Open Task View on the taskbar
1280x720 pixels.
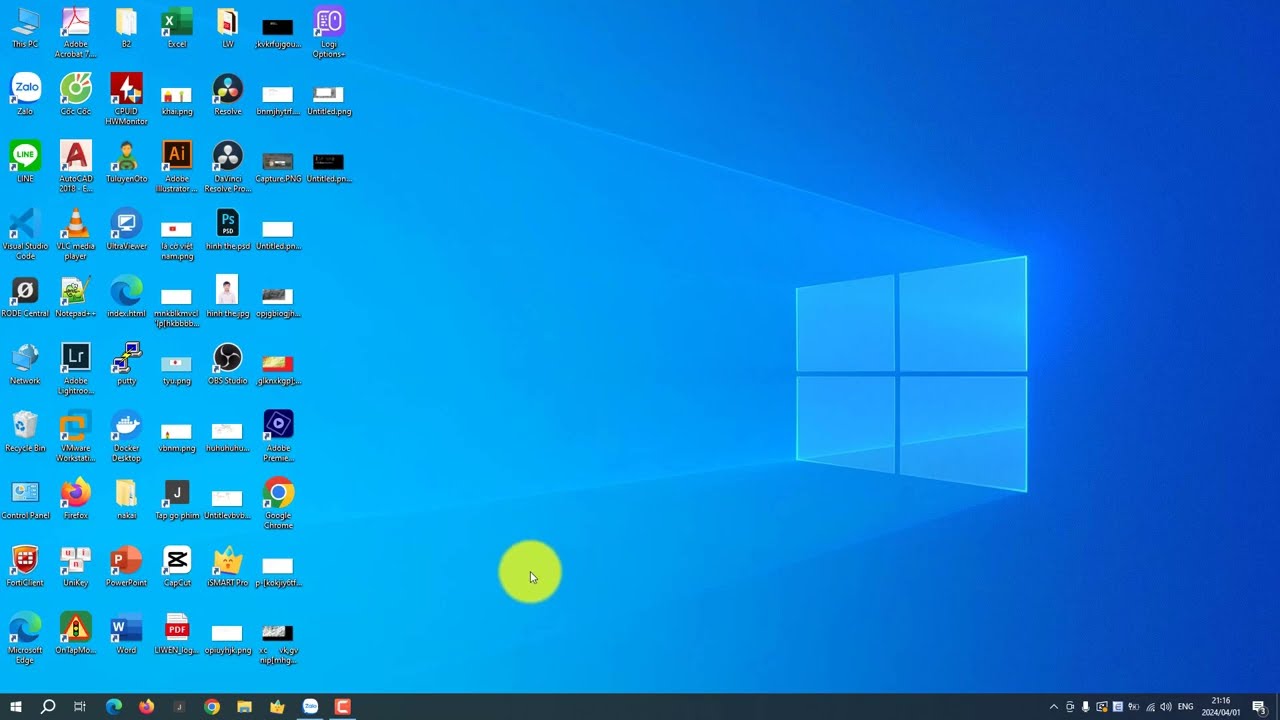point(80,707)
